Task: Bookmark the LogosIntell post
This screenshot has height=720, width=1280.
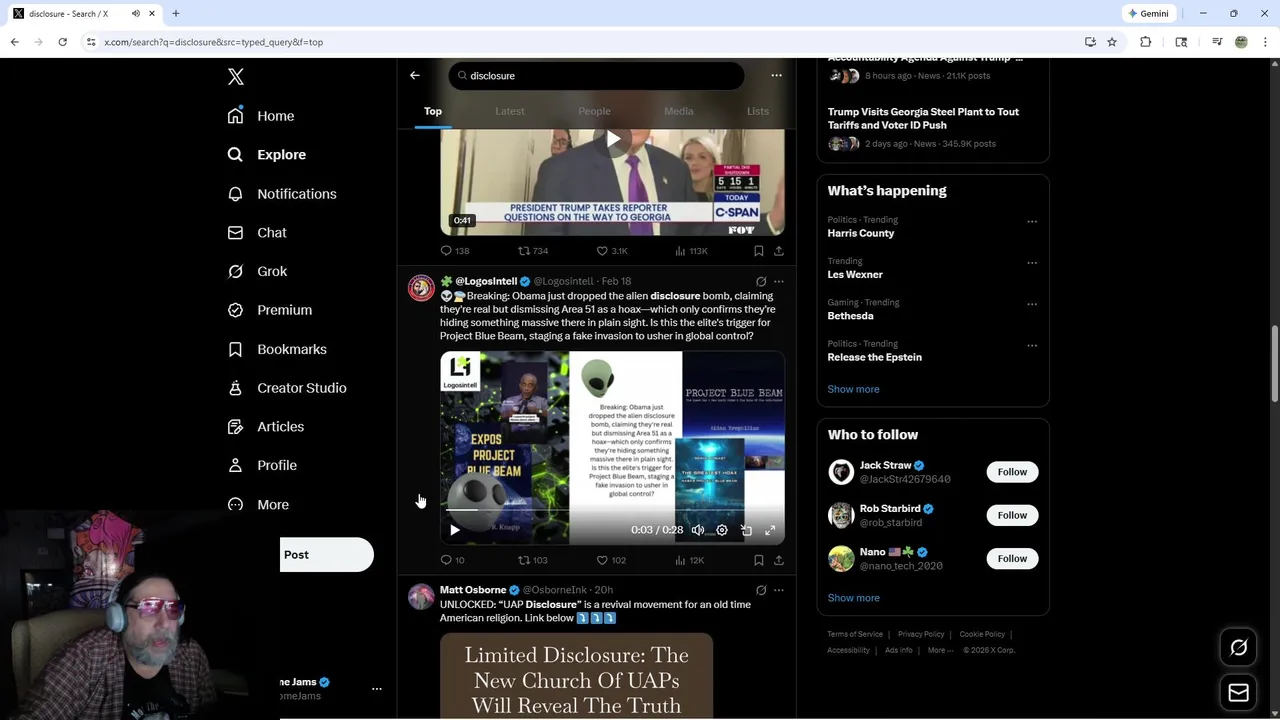Action: pos(759,560)
